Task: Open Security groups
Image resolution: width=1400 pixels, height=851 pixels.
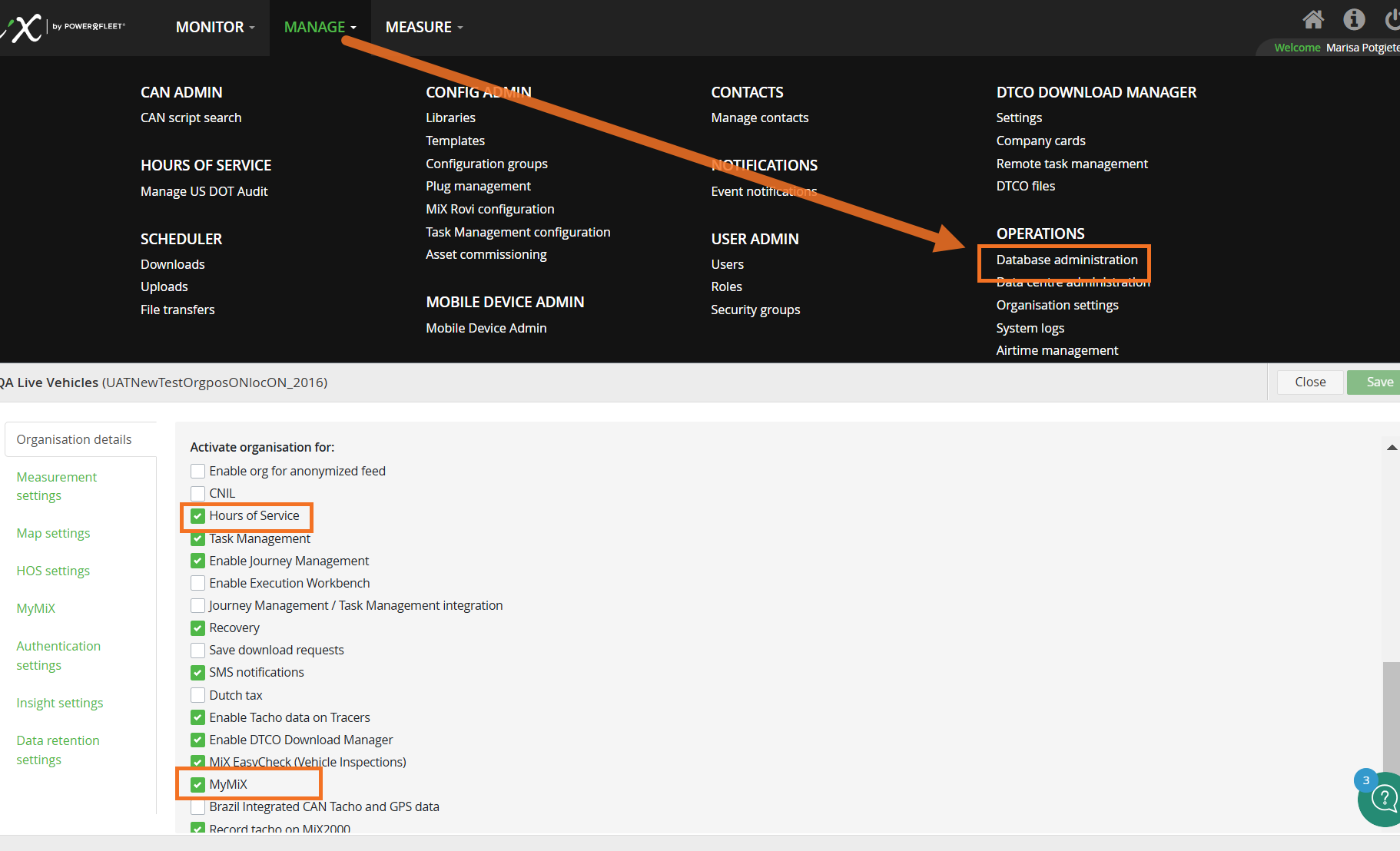Action: pos(755,310)
